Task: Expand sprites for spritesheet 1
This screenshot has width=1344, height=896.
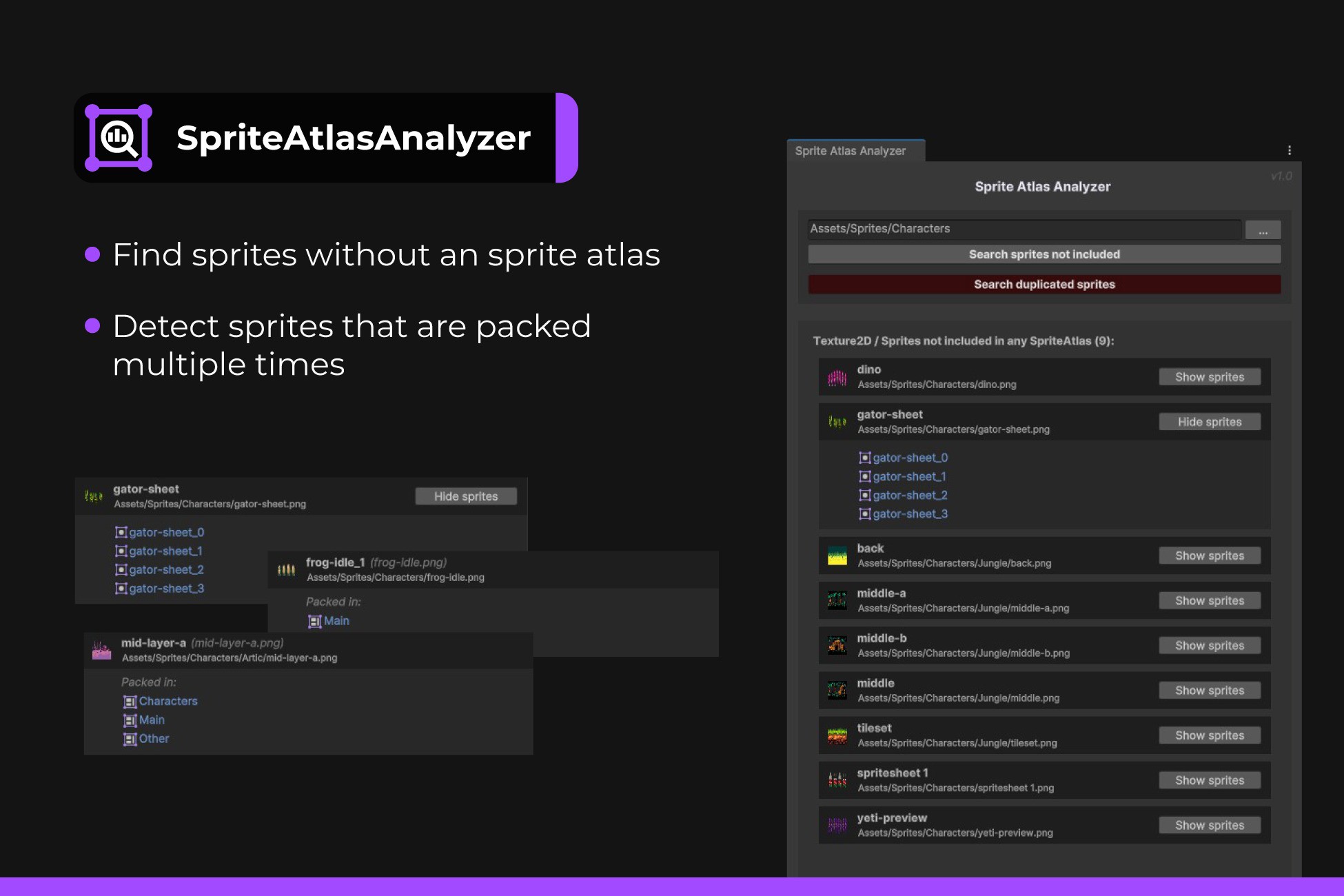Action: 1209,780
